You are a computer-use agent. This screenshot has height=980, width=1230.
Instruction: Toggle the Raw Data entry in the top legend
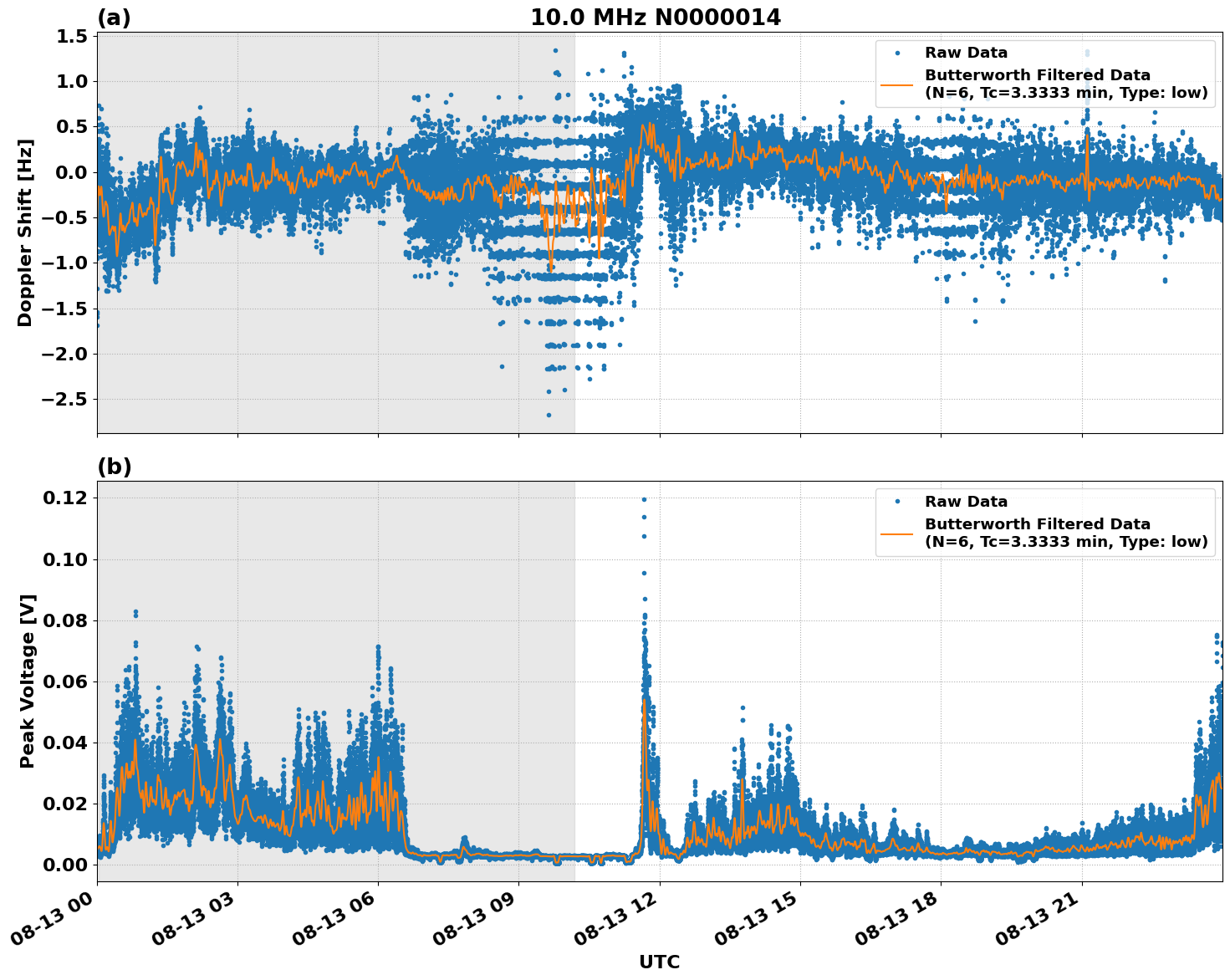[x=963, y=51]
